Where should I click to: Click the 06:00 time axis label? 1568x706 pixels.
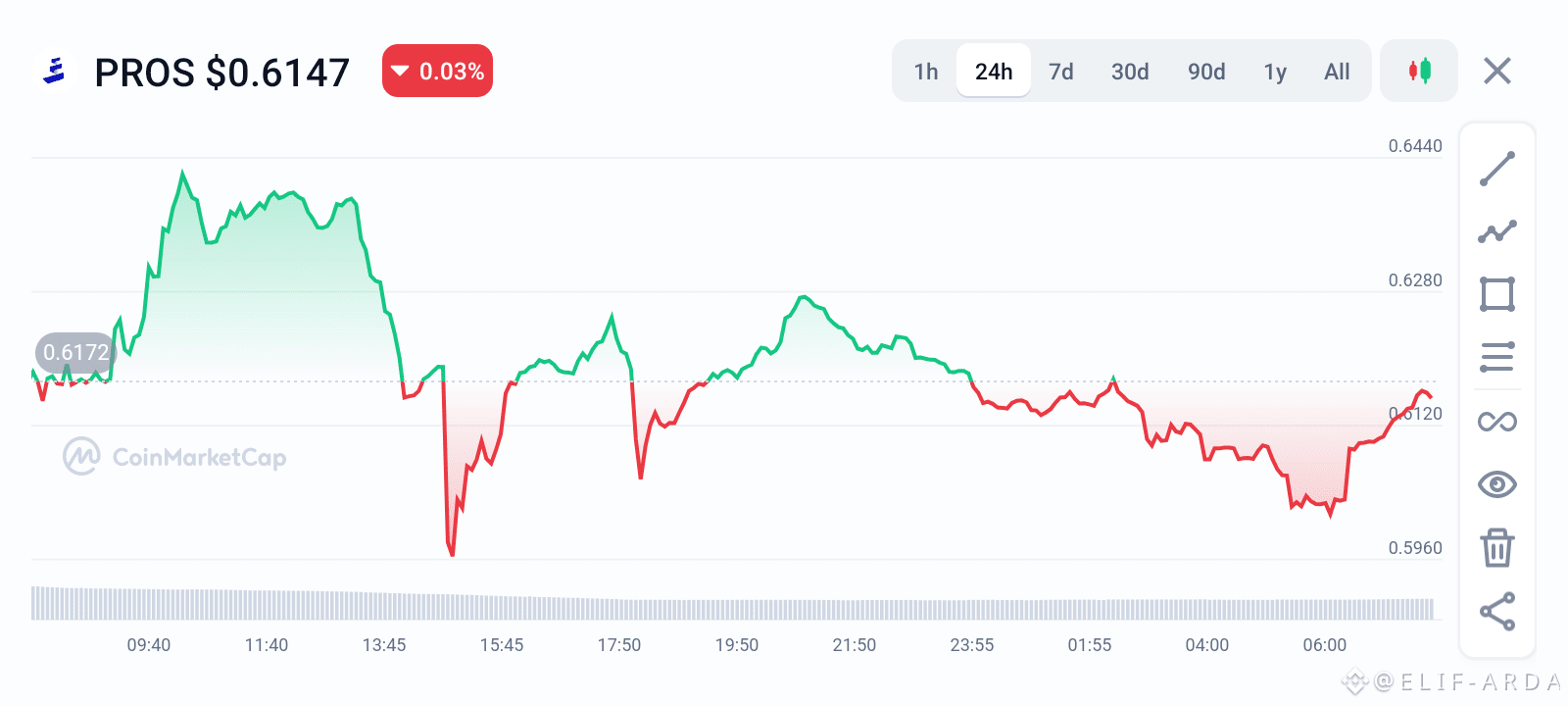coord(1325,645)
